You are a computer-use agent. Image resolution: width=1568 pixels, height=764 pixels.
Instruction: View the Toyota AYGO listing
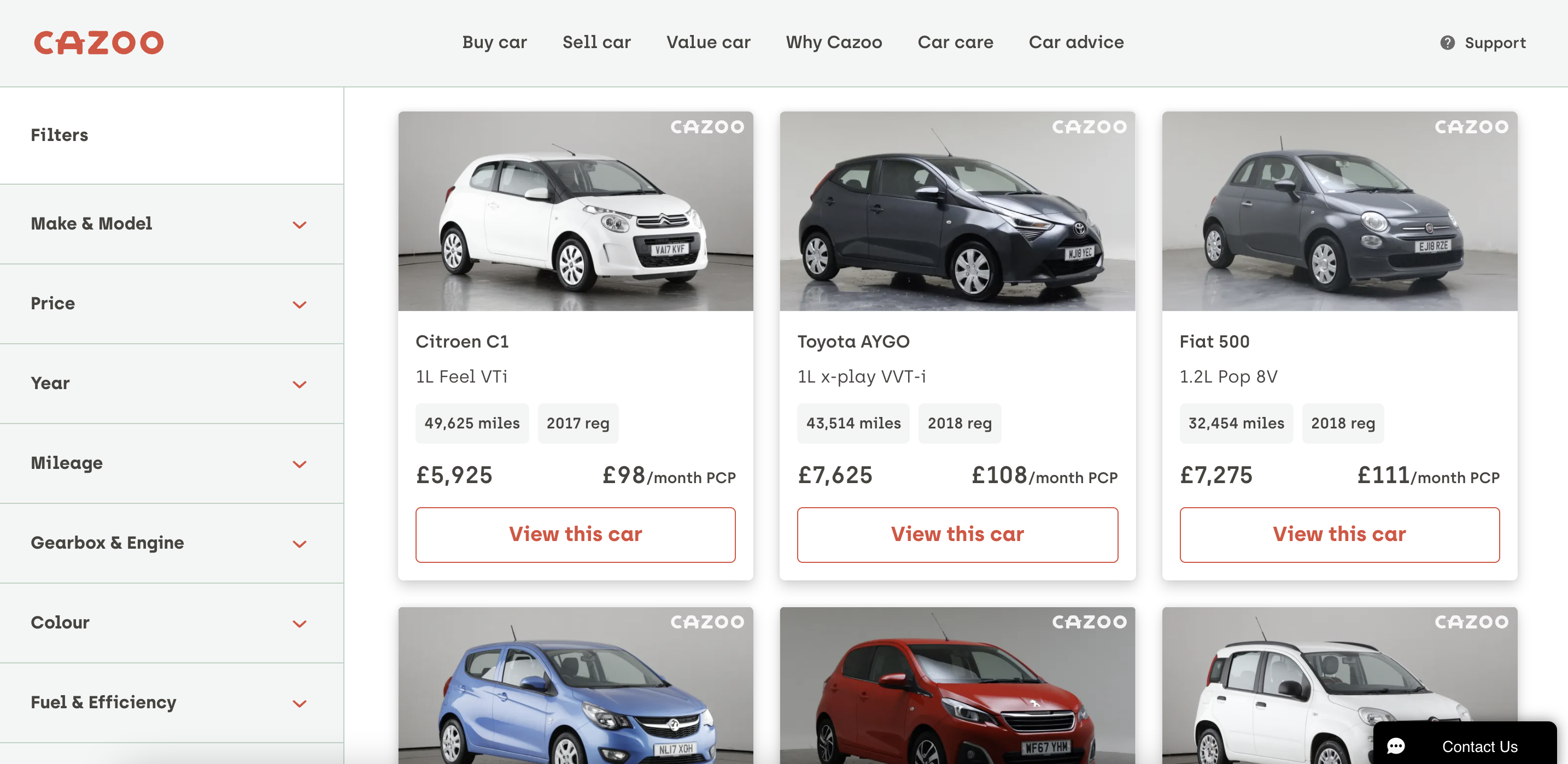(x=957, y=534)
